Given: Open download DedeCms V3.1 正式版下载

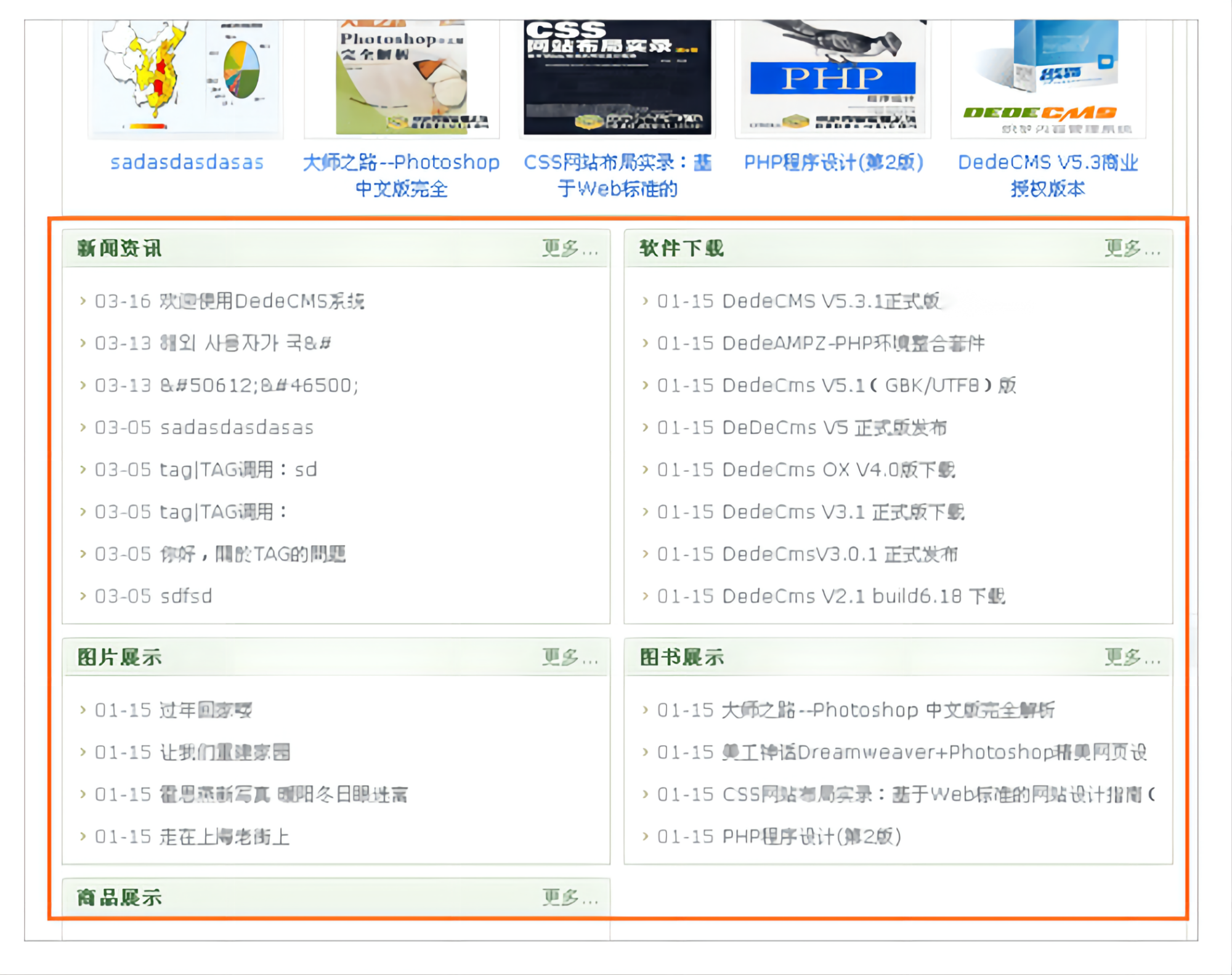Looking at the screenshot, I should pyautogui.click(x=843, y=512).
